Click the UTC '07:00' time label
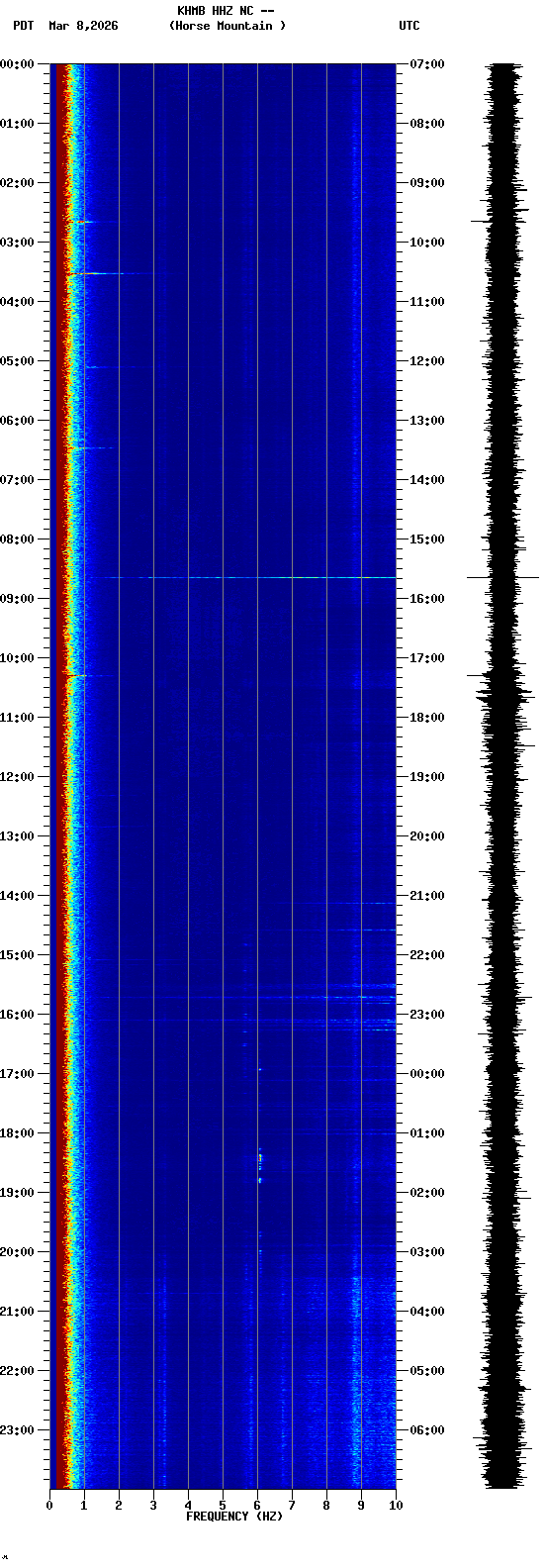 pyautogui.click(x=427, y=64)
